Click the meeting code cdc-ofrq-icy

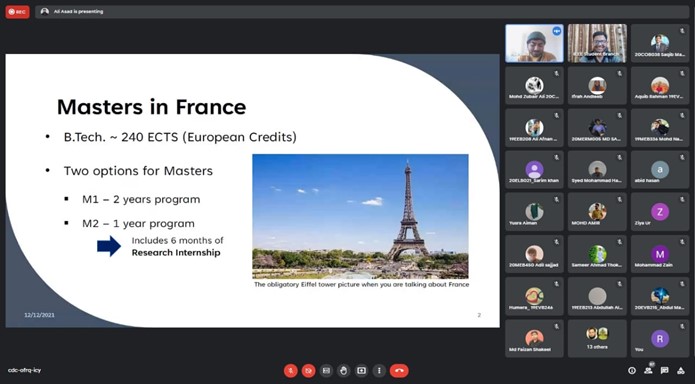[x=24, y=370]
